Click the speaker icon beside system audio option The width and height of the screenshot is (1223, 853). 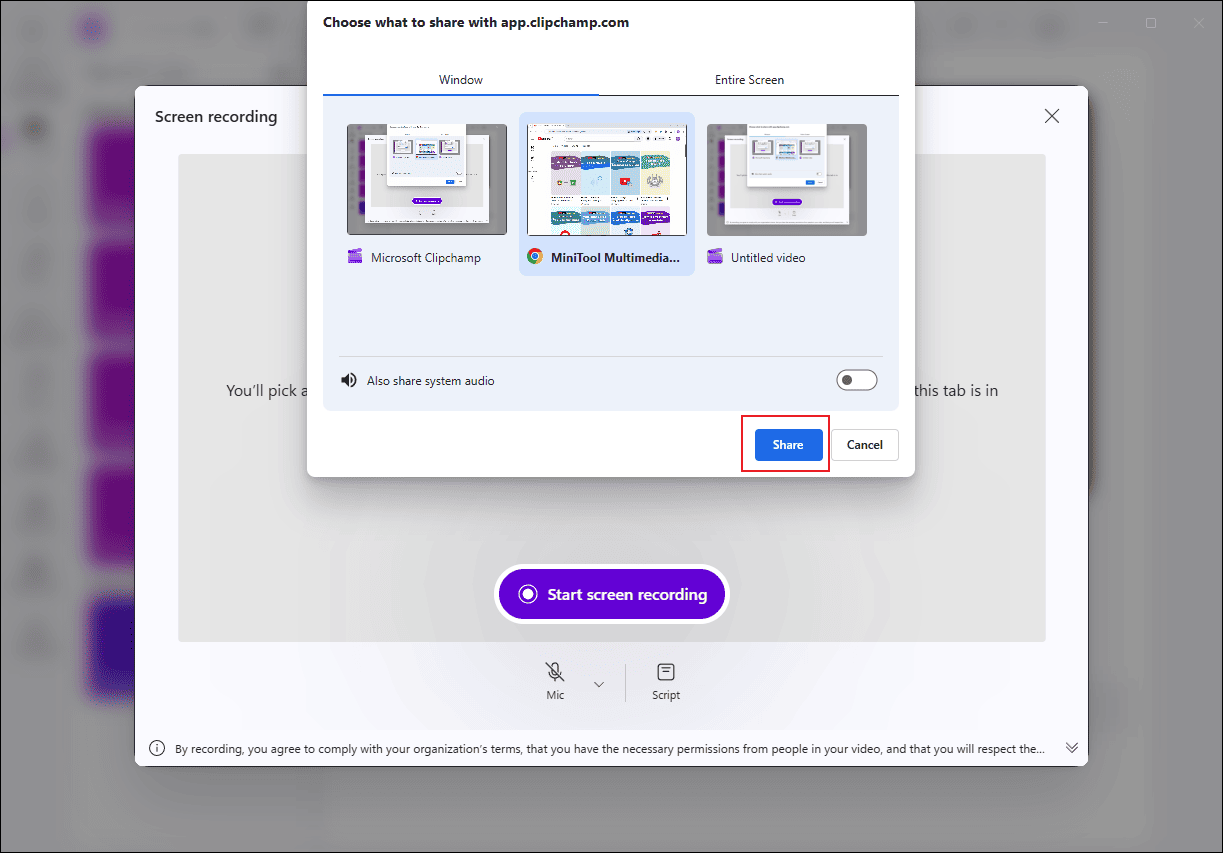(x=348, y=379)
